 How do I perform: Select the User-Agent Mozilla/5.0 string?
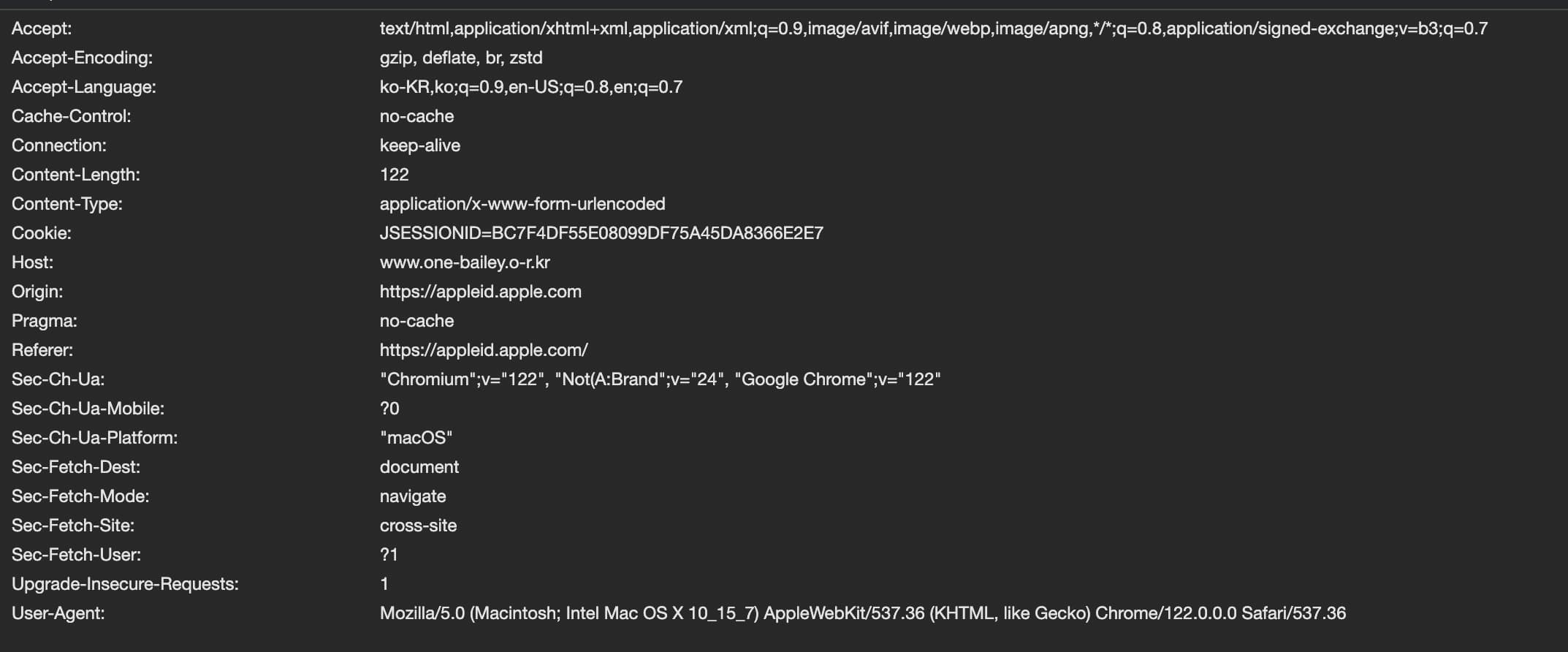(862, 613)
